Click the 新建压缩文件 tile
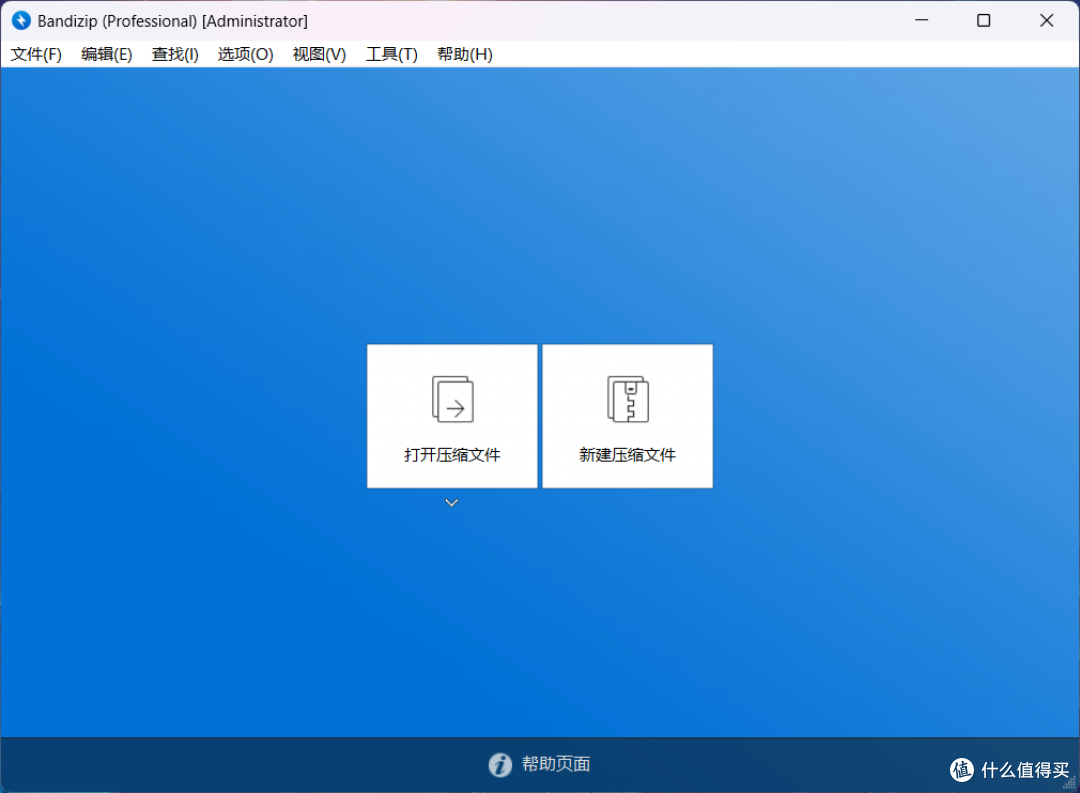This screenshot has width=1080, height=793. tap(627, 416)
